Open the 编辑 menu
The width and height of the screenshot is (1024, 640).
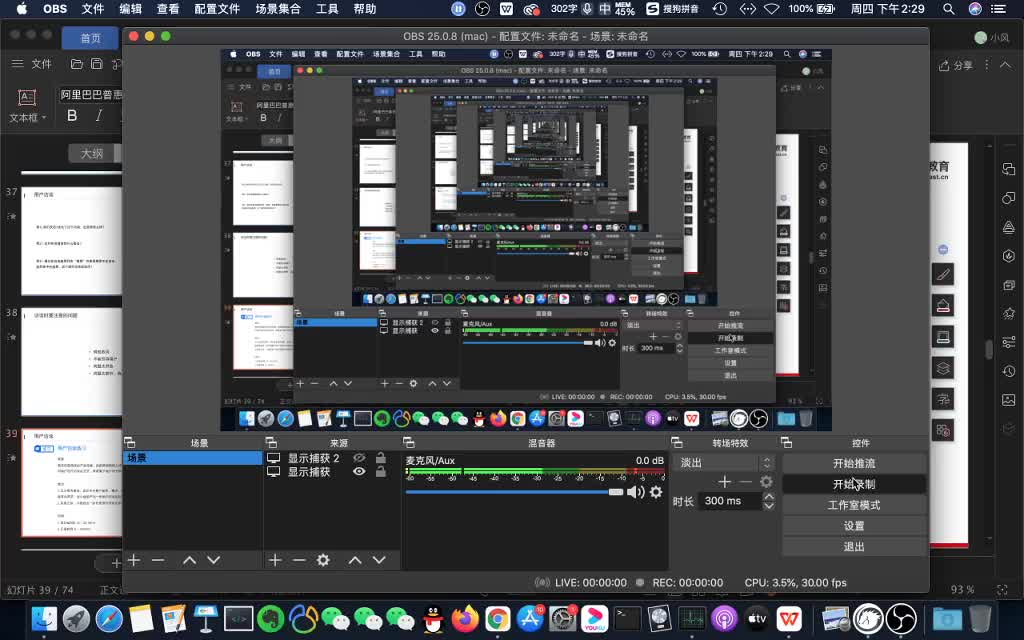pos(131,8)
